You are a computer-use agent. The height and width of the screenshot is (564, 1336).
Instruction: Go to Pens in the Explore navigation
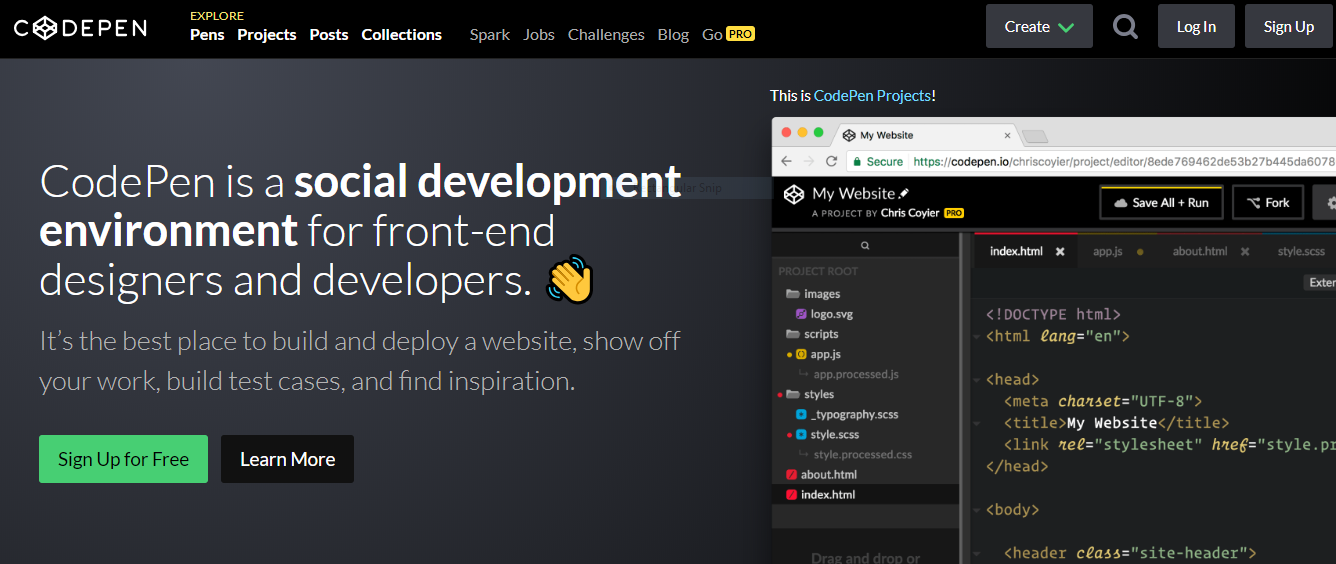click(x=207, y=34)
